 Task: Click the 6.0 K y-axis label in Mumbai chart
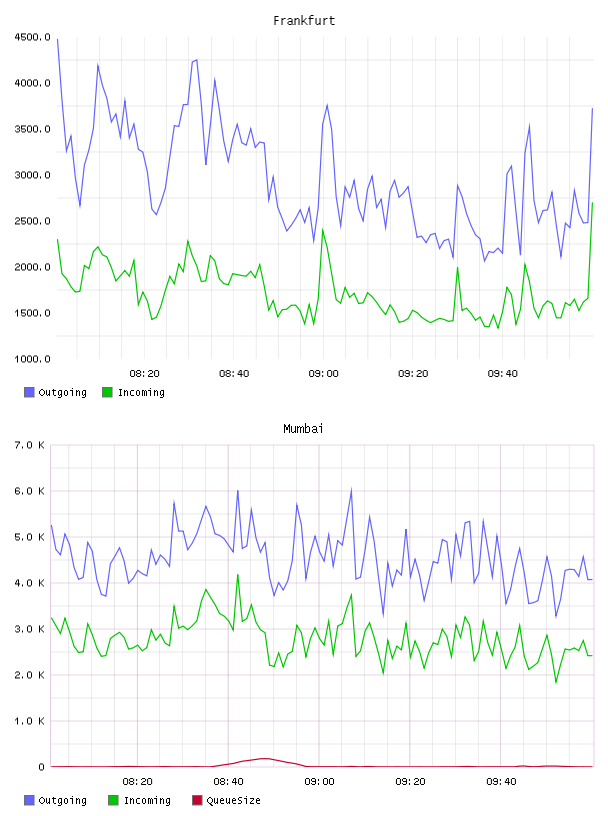click(29, 491)
